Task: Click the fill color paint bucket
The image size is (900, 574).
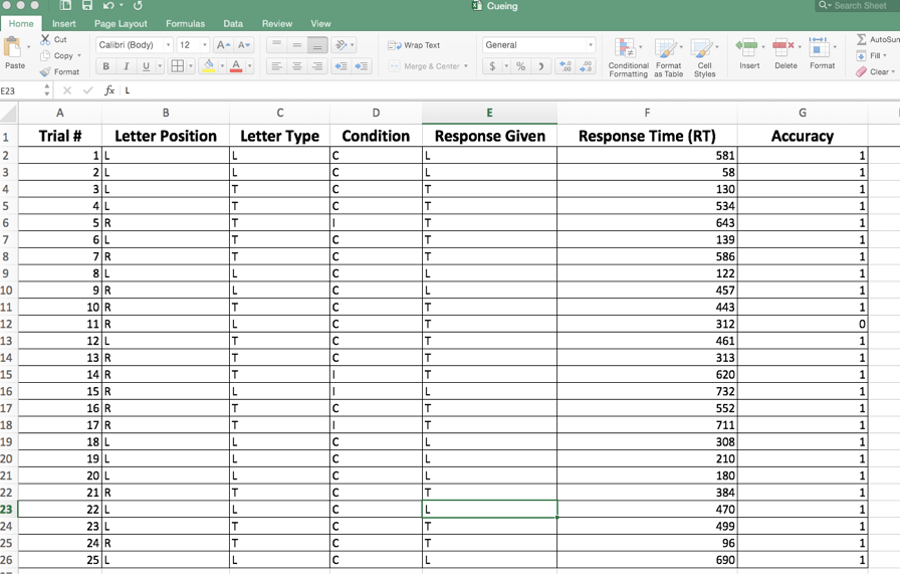Action: tap(209, 66)
